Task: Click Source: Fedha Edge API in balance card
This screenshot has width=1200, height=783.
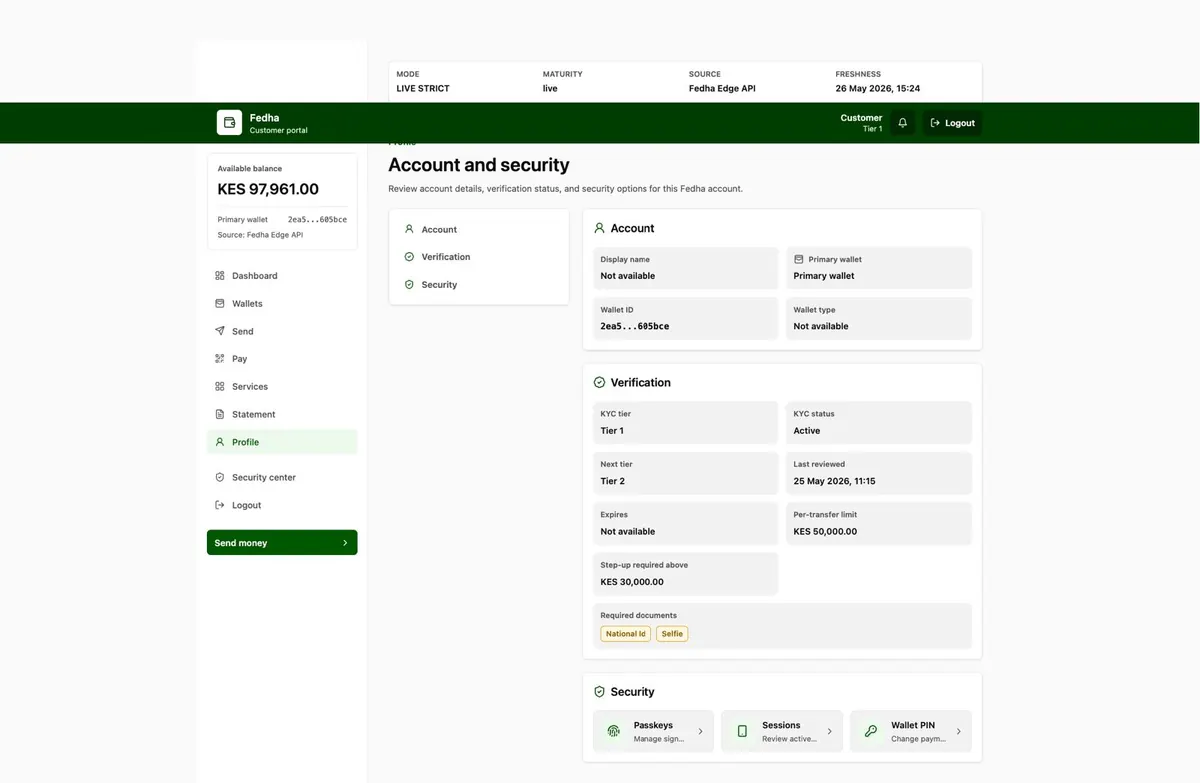Action: click(260, 235)
